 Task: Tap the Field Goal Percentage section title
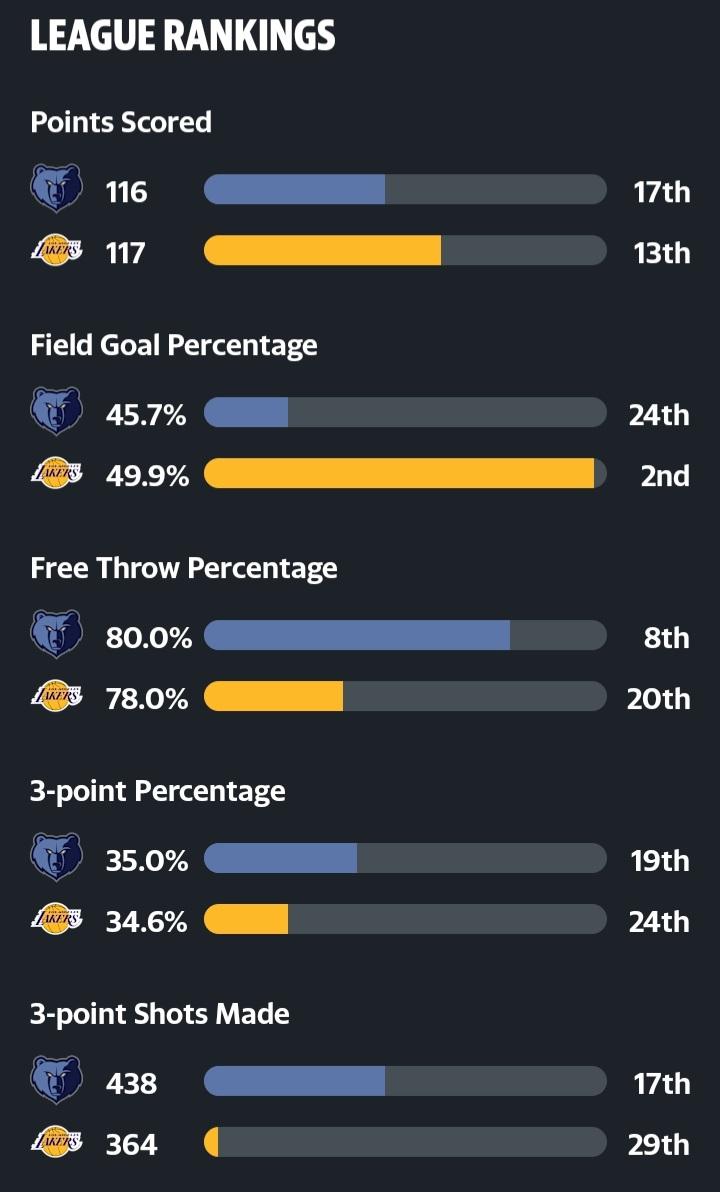[174, 345]
